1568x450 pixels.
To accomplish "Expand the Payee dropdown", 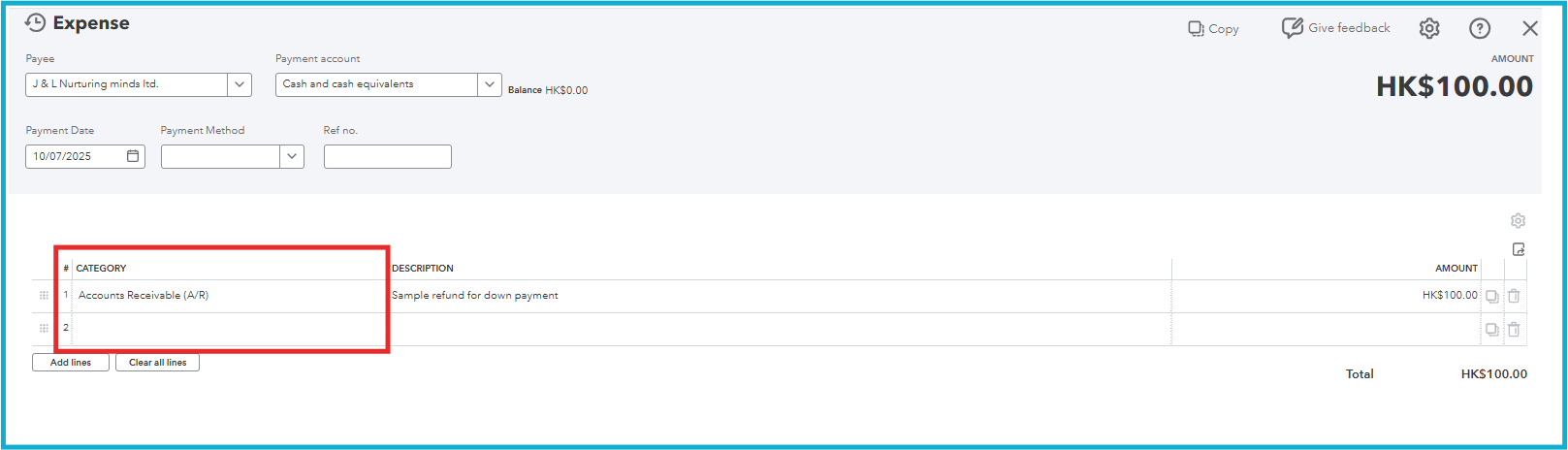I will [240, 84].
